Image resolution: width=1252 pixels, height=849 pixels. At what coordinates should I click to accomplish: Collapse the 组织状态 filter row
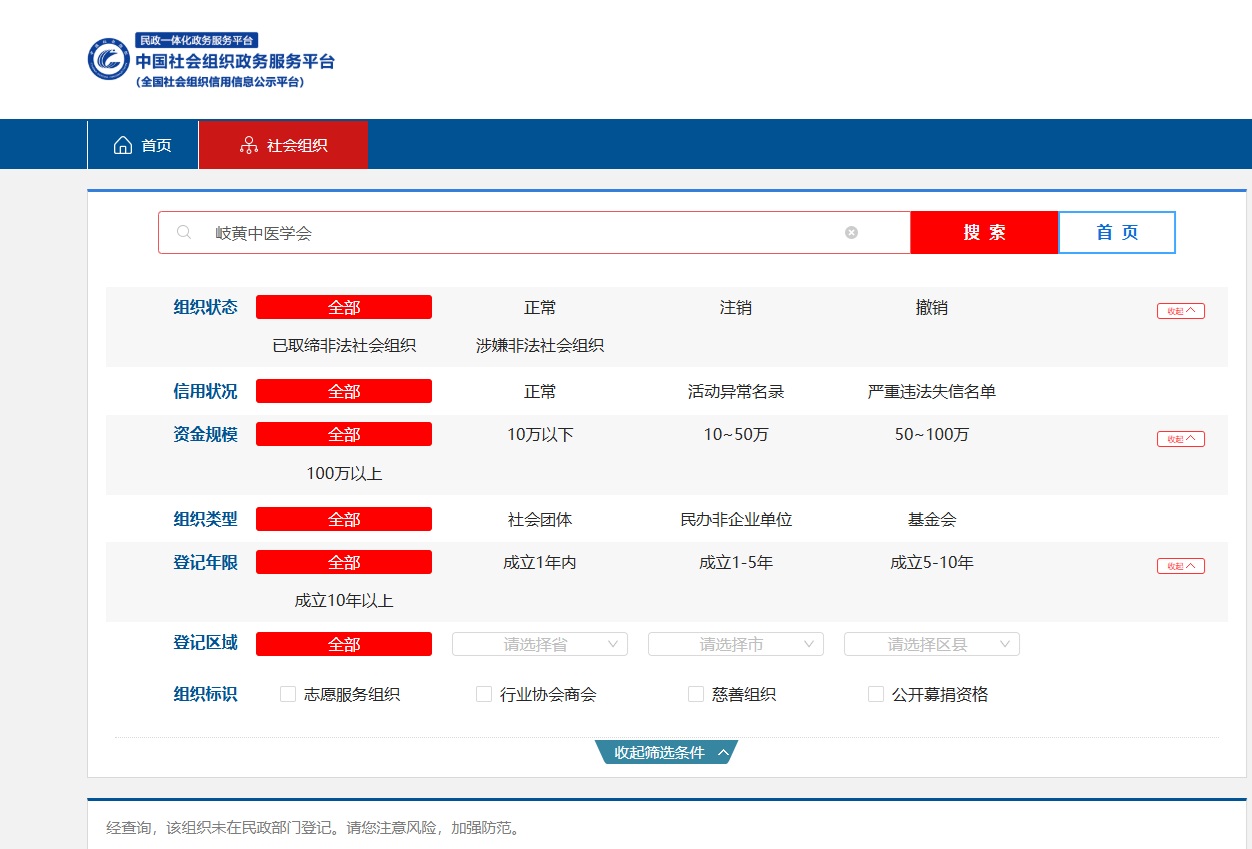(1180, 311)
